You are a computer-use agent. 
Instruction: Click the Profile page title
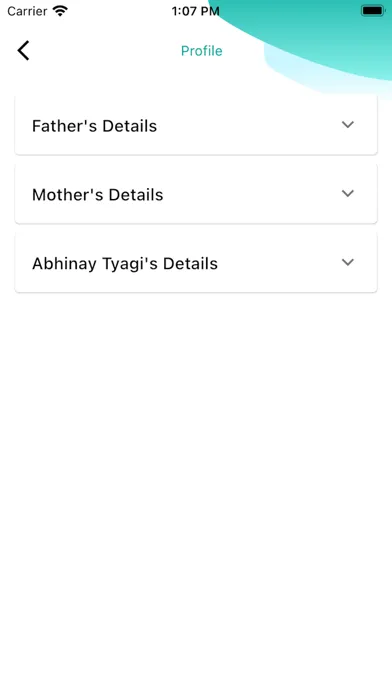tap(202, 51)
